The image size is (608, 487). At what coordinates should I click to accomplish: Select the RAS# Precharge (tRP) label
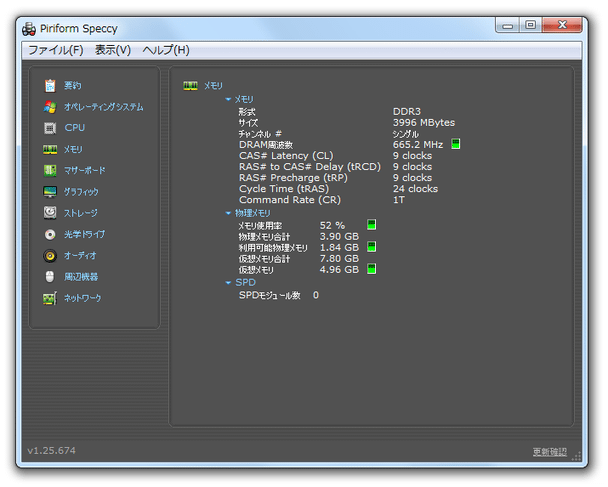point(293,178)
